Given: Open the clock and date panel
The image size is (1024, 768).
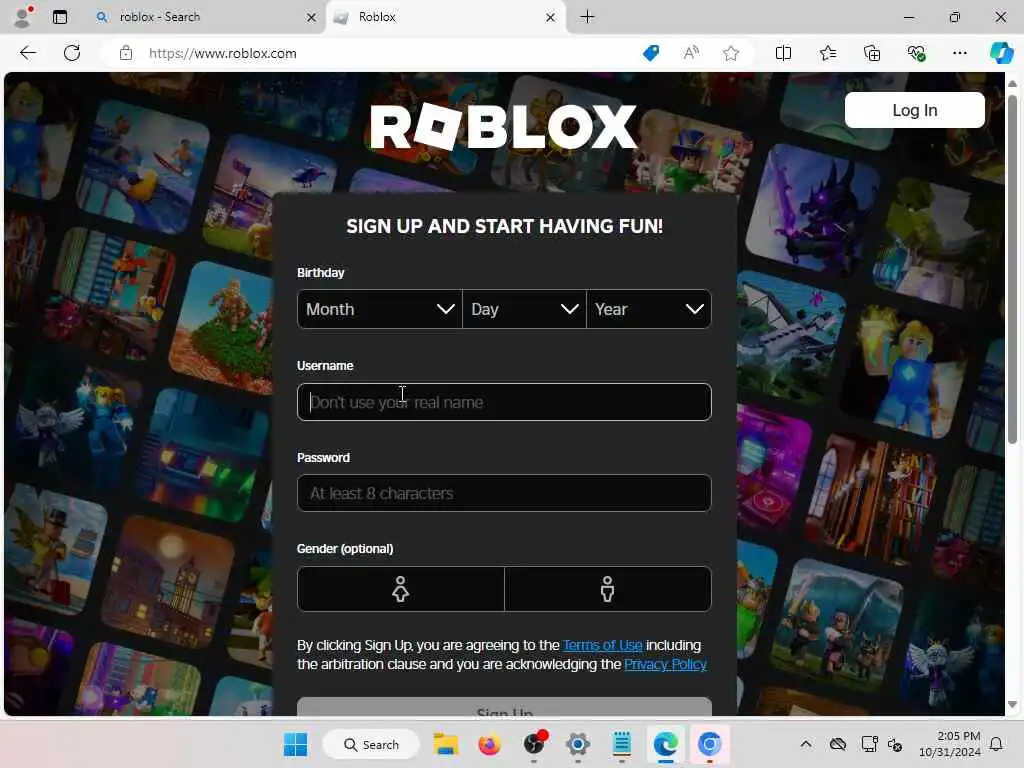Looking at the screenshot, I should coord(950,744).
